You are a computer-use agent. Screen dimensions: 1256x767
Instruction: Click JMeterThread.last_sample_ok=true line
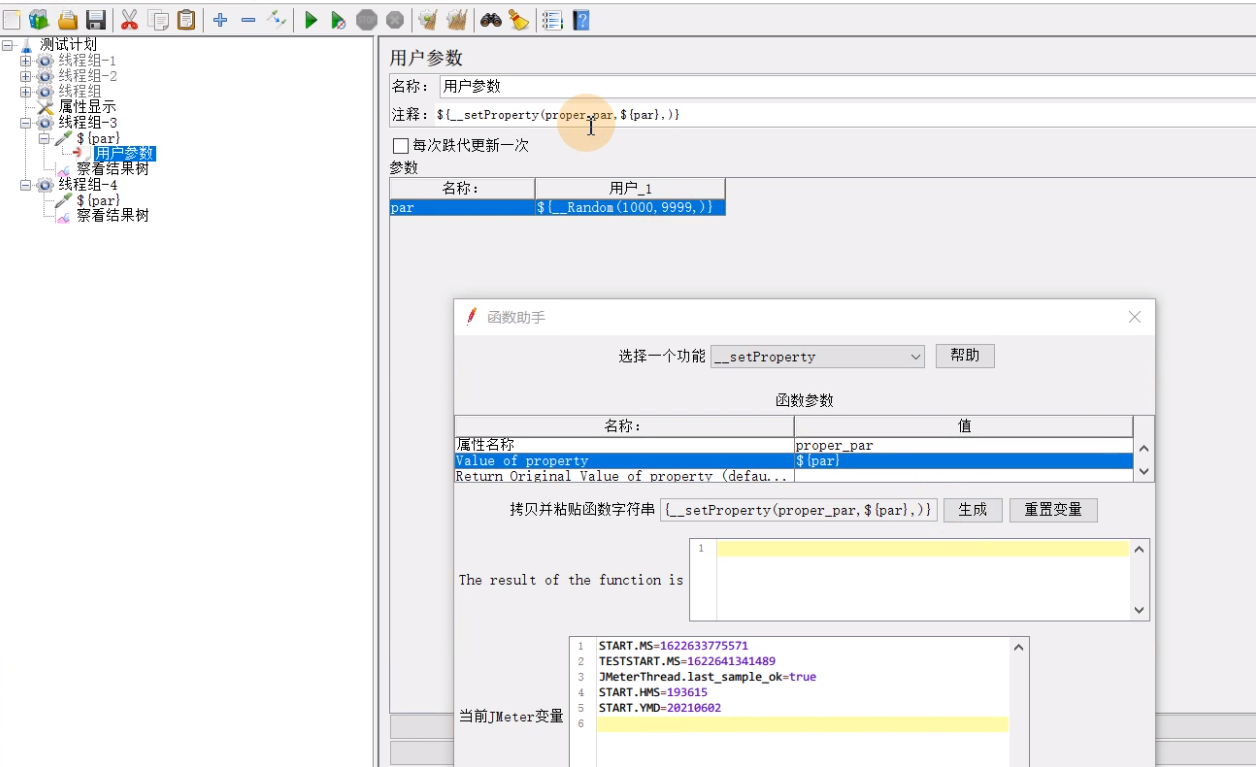707,677
